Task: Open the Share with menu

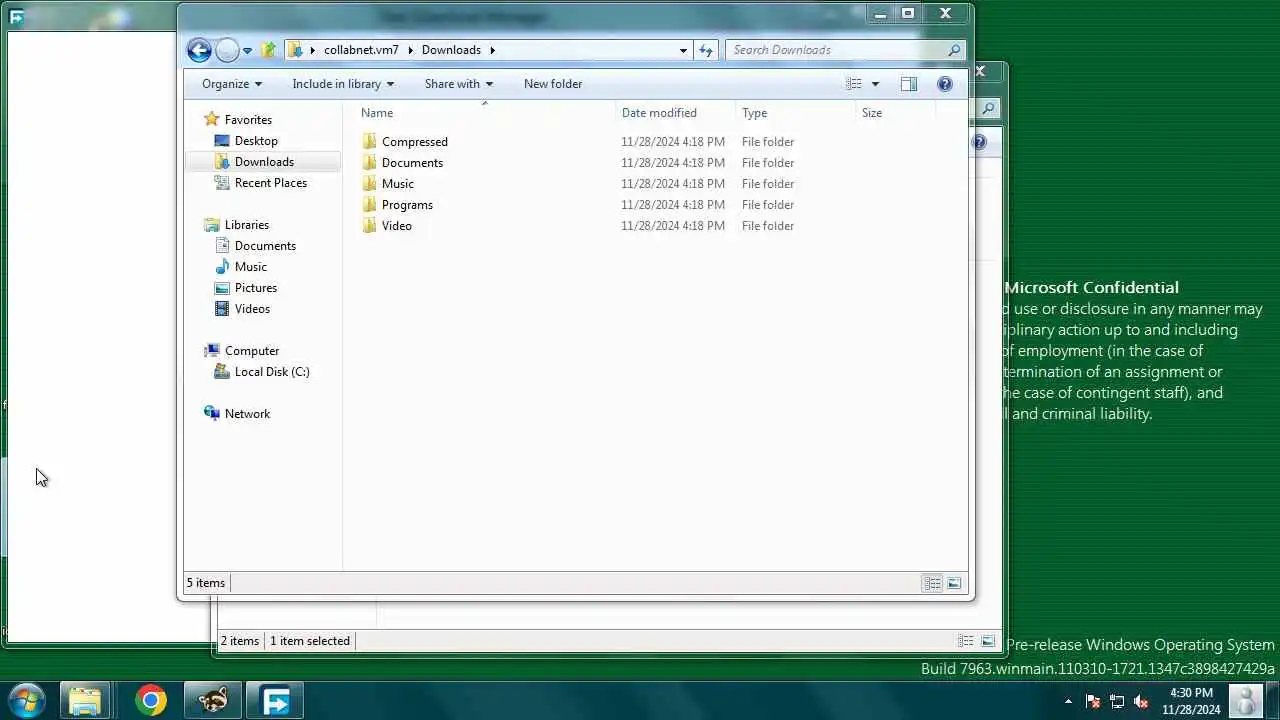Action: pos(459,84)
